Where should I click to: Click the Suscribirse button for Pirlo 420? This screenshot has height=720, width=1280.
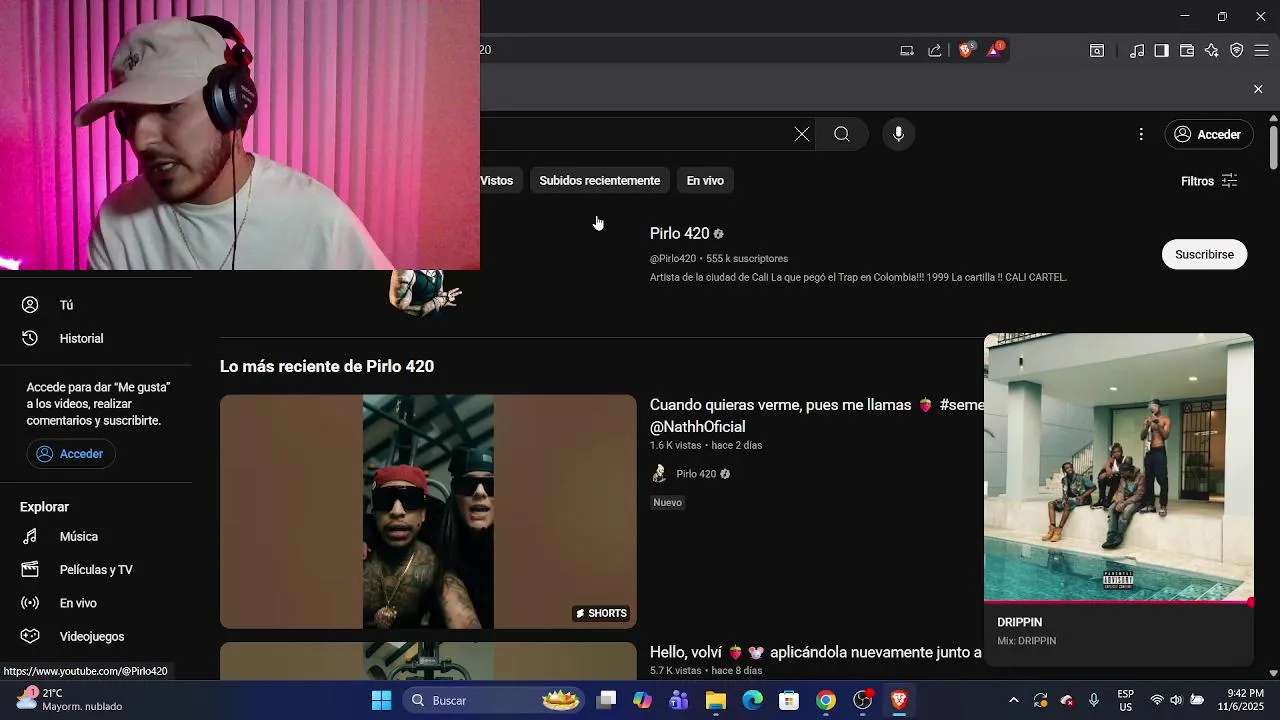1204,254
